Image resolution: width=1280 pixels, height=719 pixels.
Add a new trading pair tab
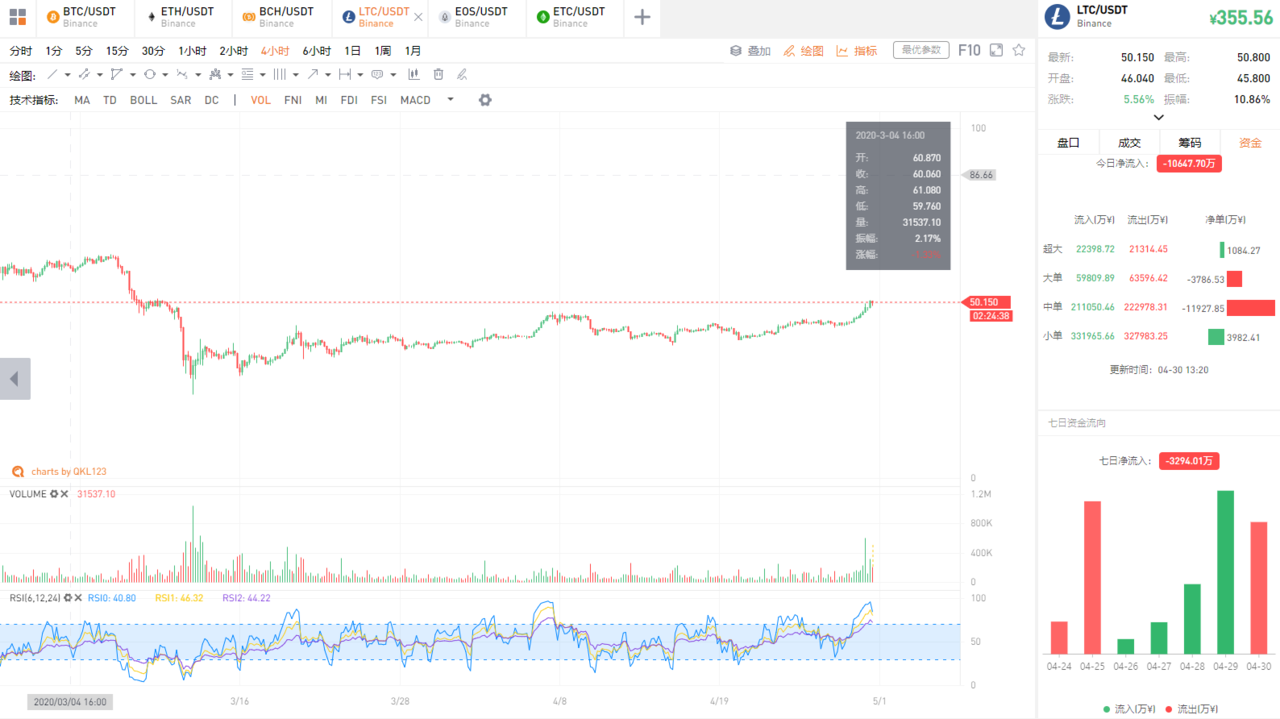pyautogui.click(x=642, y=17)
